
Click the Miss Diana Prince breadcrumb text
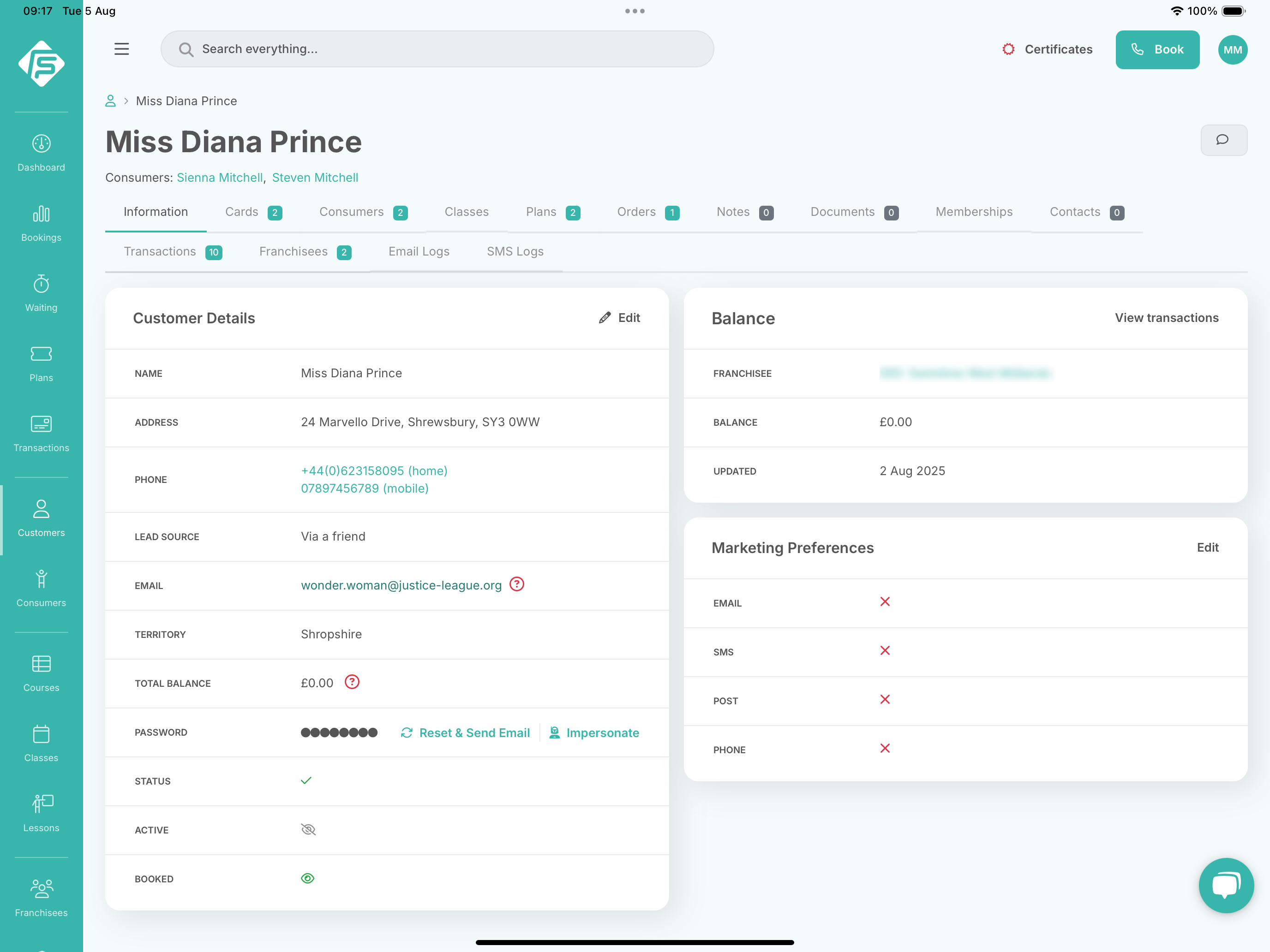pos(186,101)
